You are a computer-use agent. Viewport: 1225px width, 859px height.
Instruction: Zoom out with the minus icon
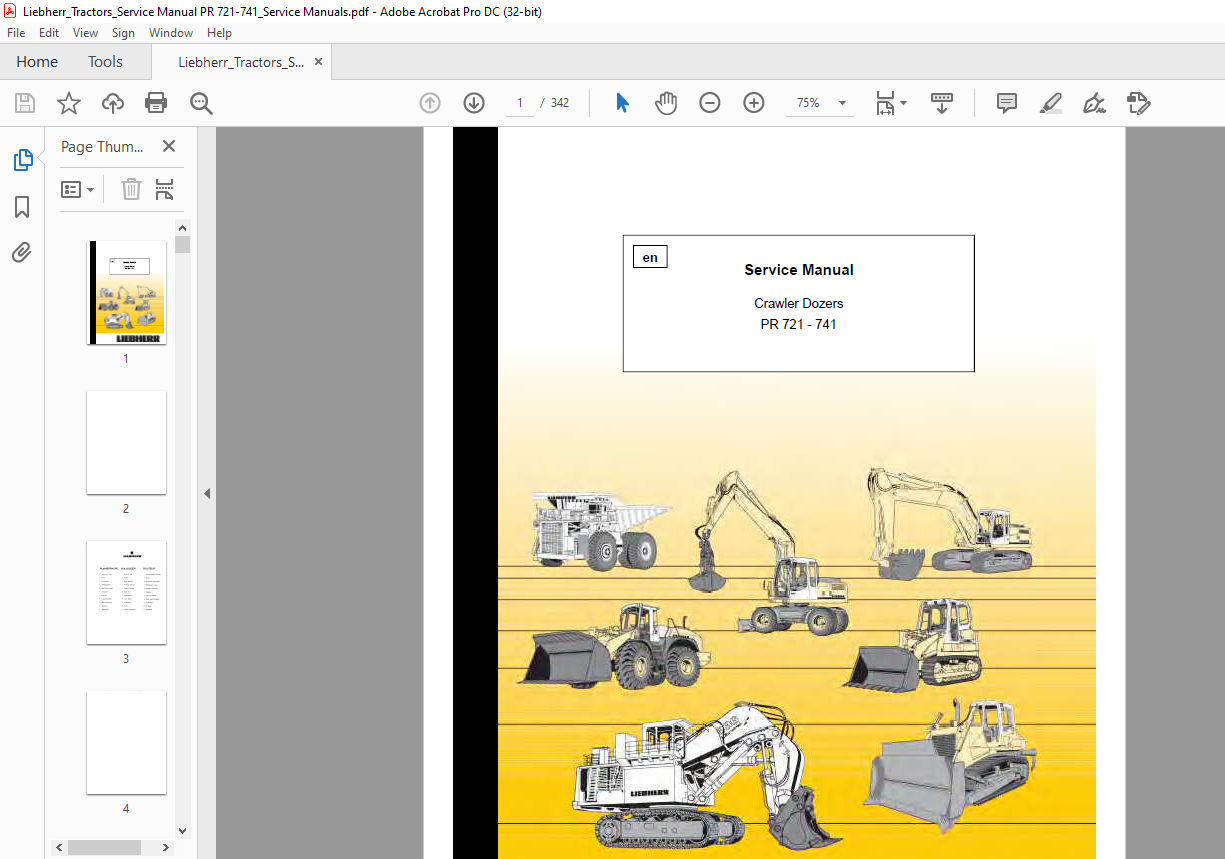click(710, 103)
